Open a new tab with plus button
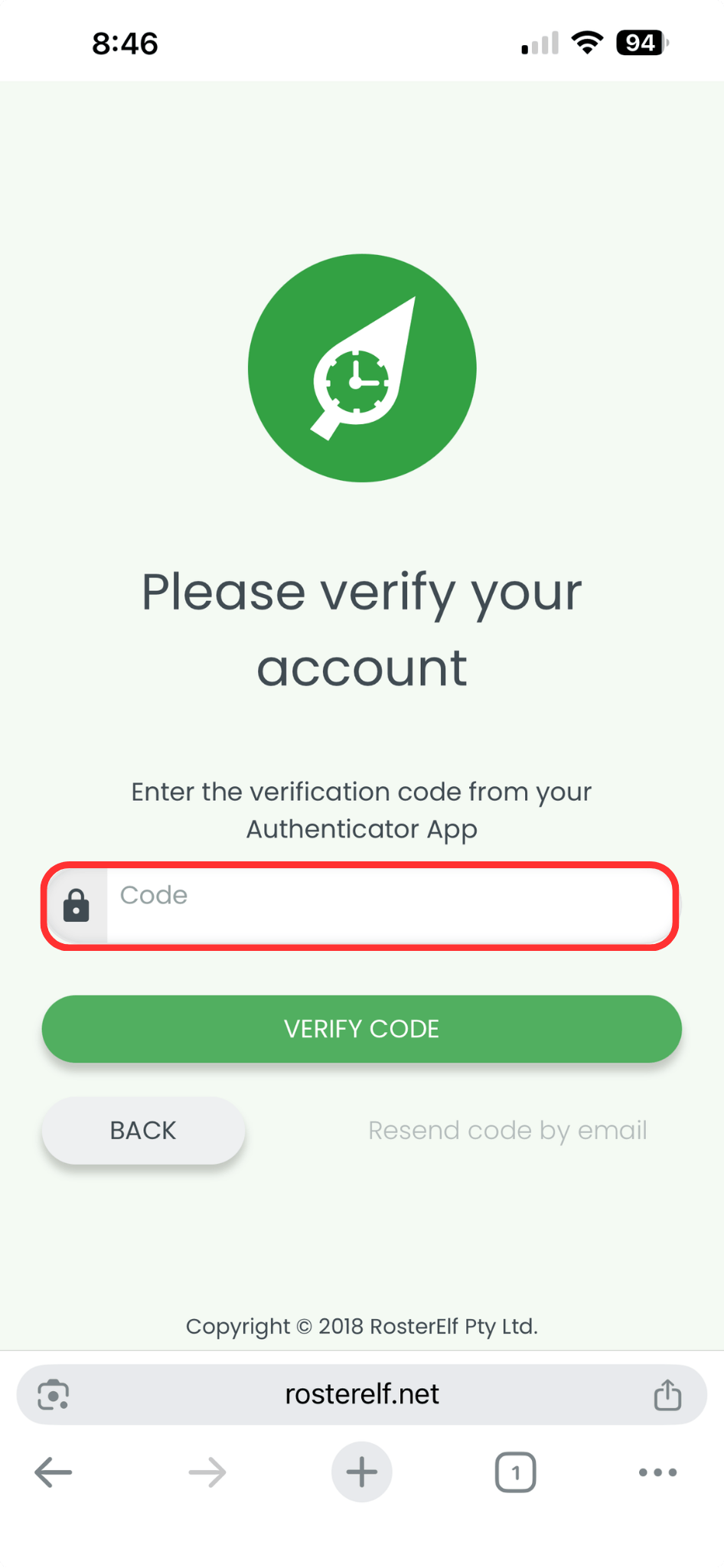Screen dimensions: 724x1568 (x=362, y=1472)
